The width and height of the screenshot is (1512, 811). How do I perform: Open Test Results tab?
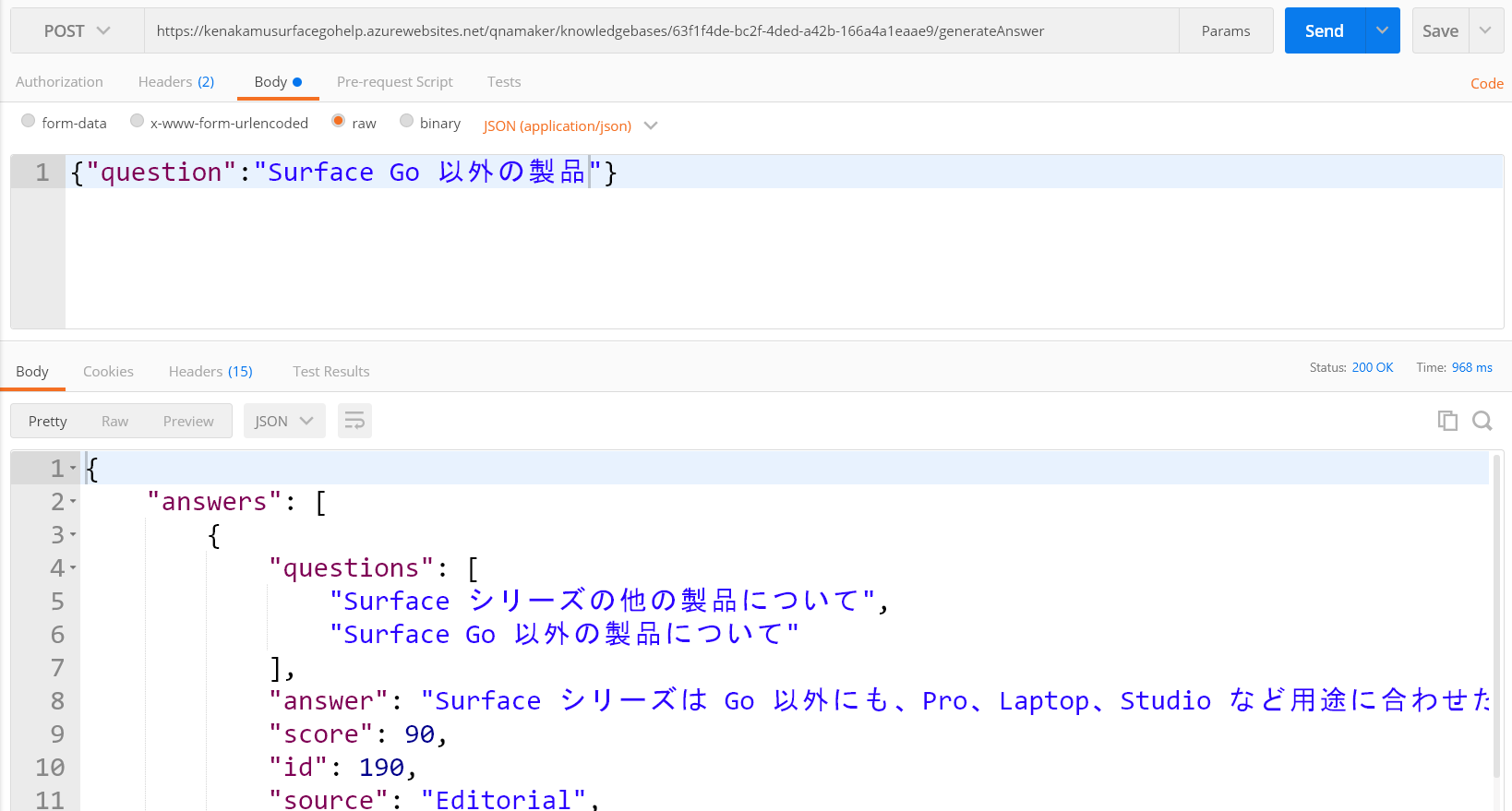331,371
